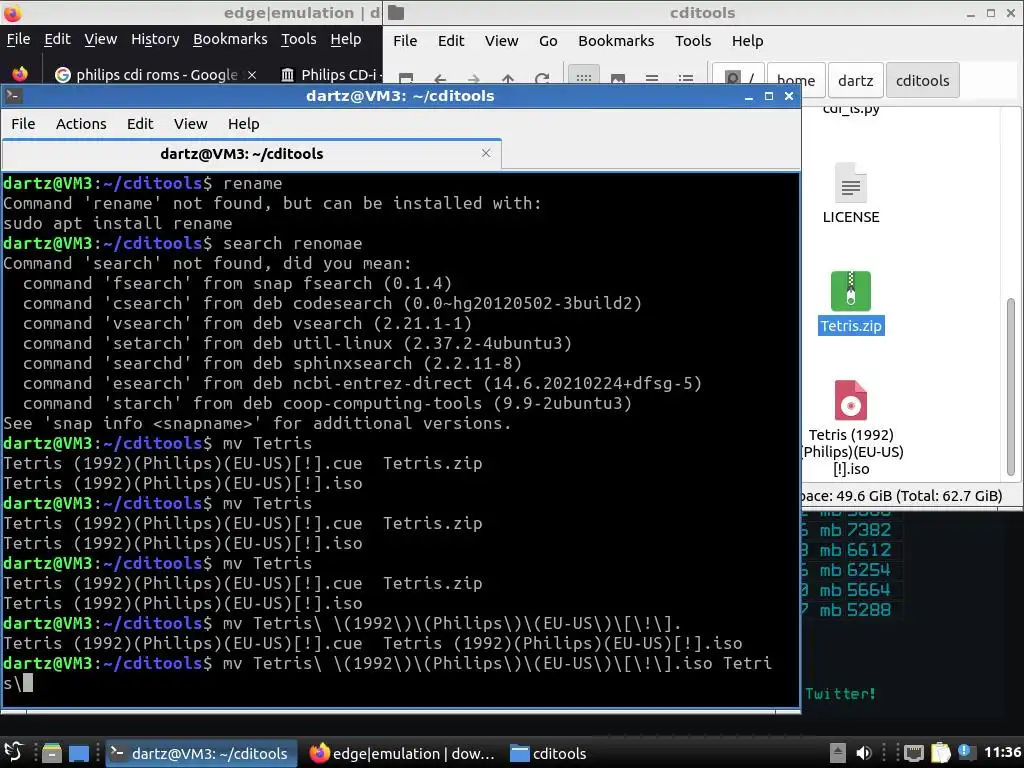1024x768 pixels.
Task: Open the LXQt application menu launcher
Action: 13,752
